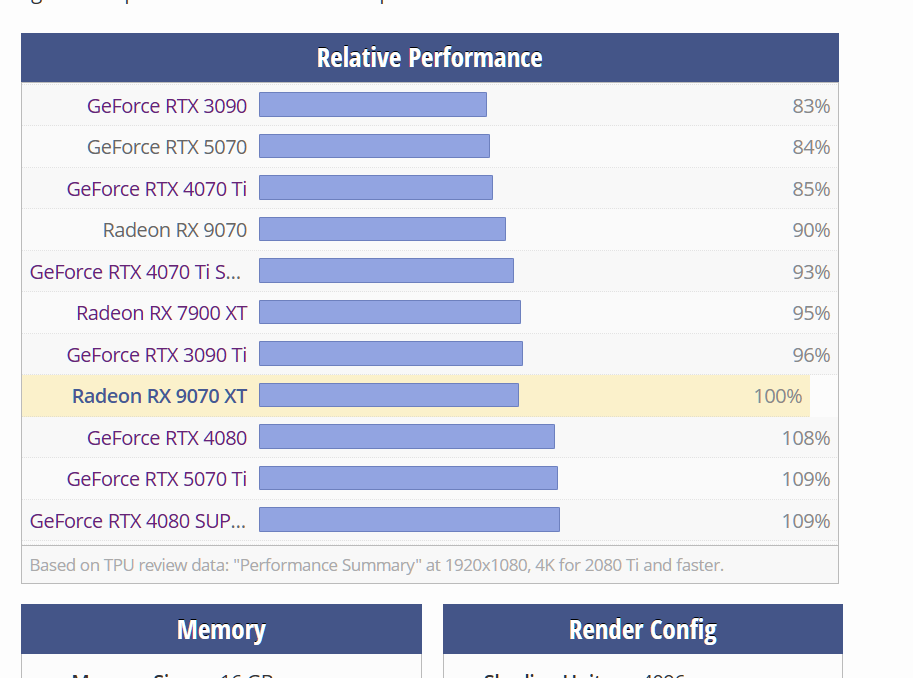
Task: Click the 108% value text
Action: (x=806, y=438)
